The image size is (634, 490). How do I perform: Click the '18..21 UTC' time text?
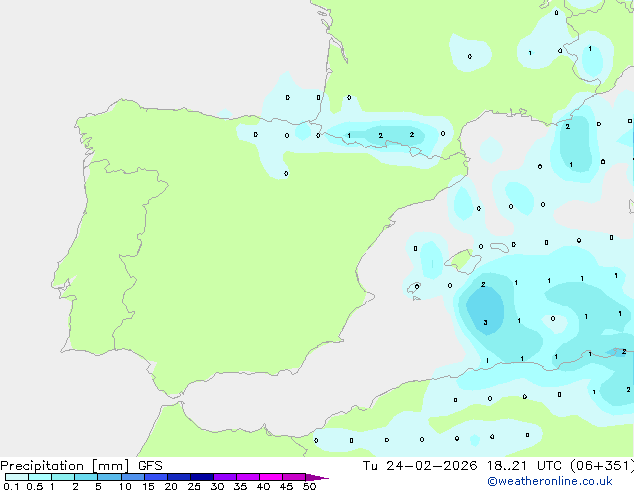point(524,466)
